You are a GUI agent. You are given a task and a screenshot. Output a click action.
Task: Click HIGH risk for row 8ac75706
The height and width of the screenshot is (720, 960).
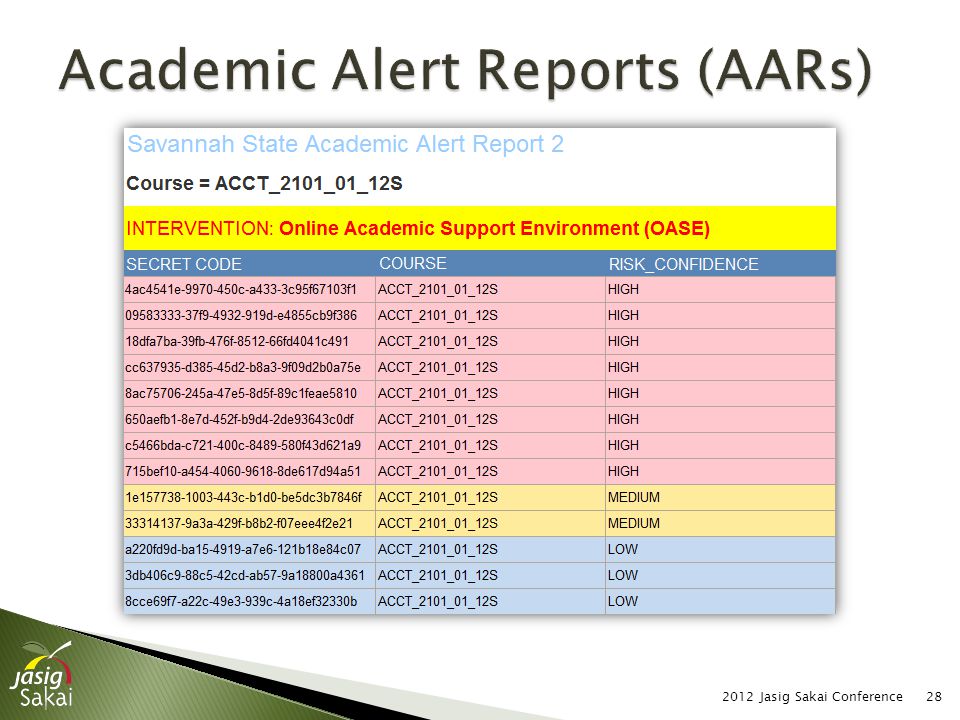(x=623, y=393)
